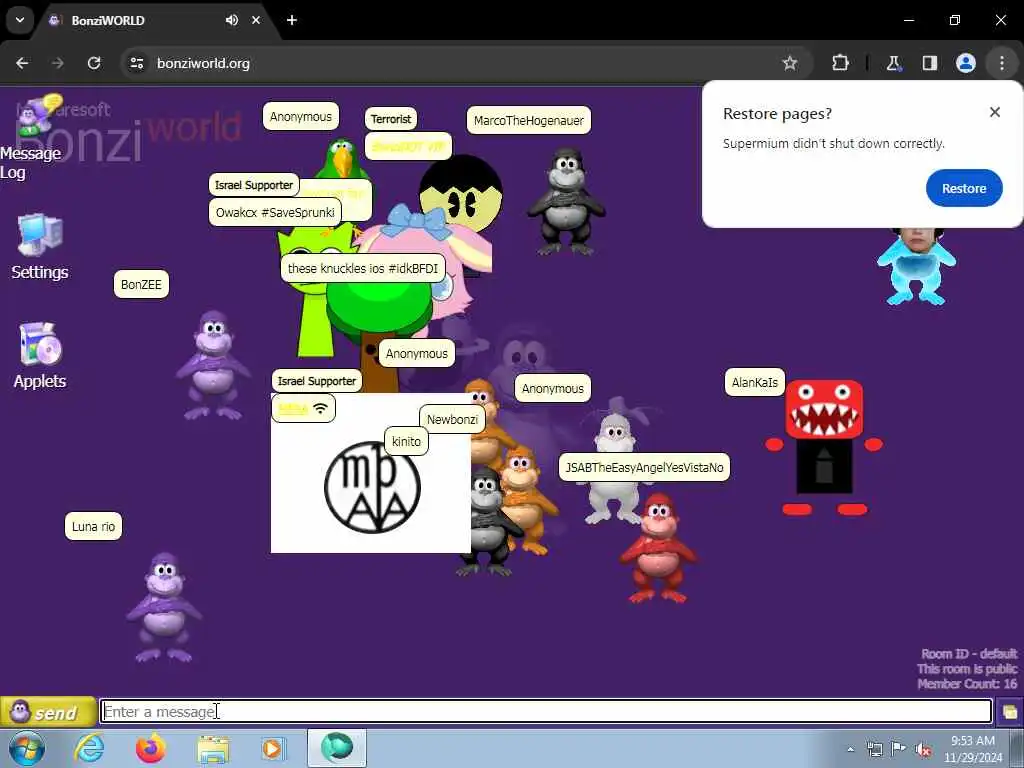Viewport: 1024px width, 768px height.
Task: Click the Owakcx #SaveSprunki name tag
Action: point(275,212)
